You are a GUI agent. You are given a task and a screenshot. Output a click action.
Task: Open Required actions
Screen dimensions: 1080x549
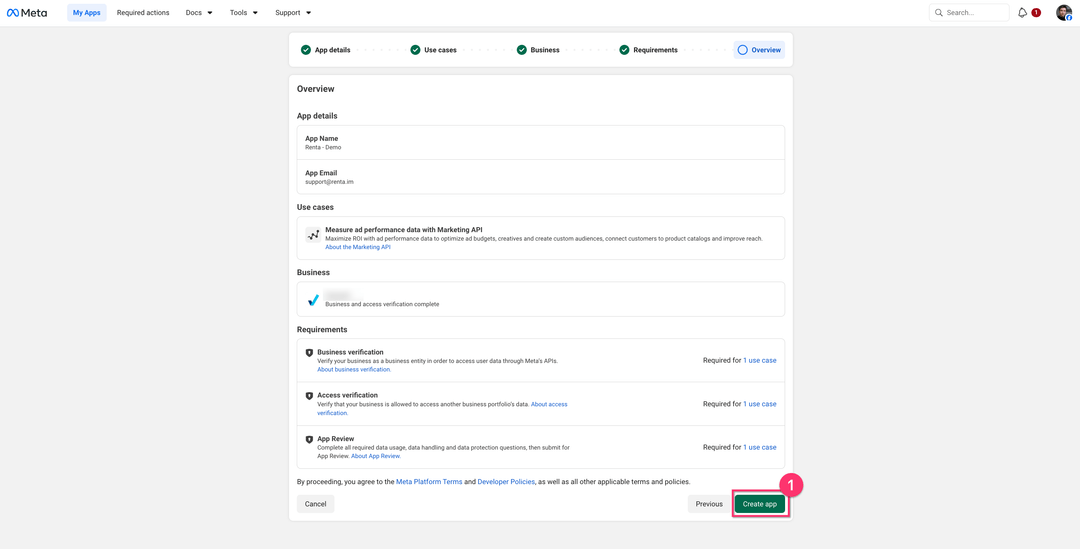coord(143,12)
